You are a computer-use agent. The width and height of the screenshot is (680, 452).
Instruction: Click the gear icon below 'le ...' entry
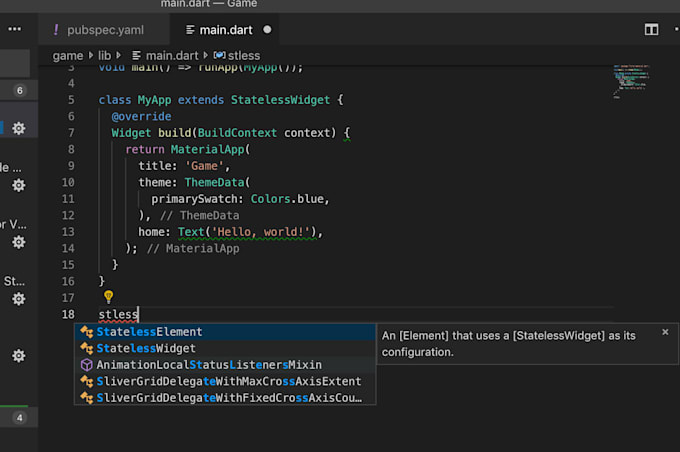(x=19, y=185)
